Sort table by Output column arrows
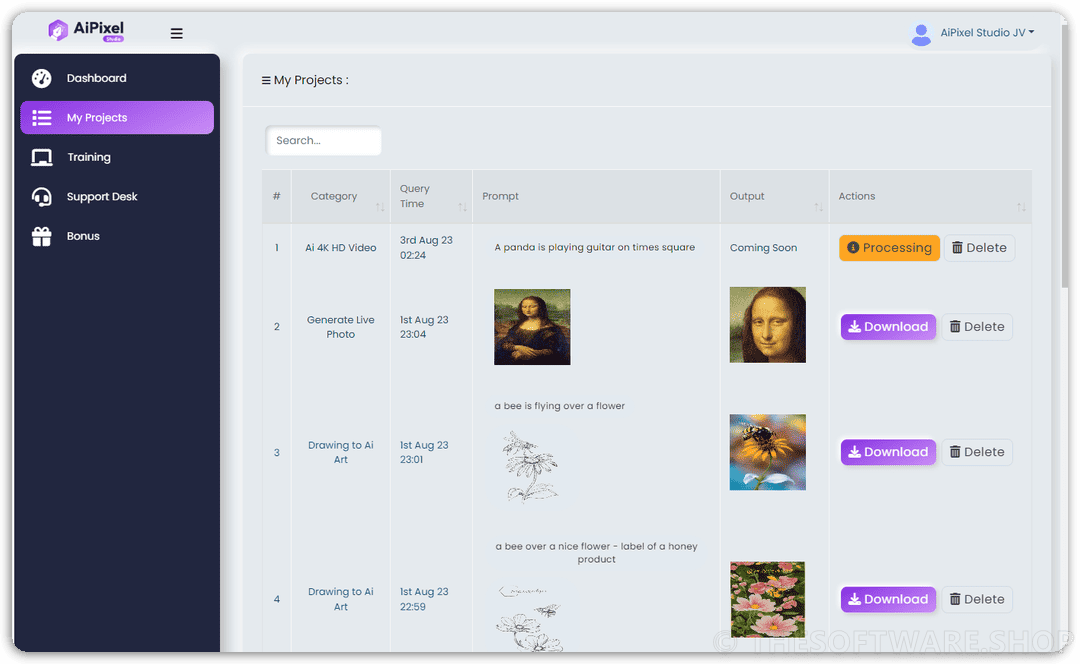Viewport: 1080px width, 664px height. click(818, 207)
